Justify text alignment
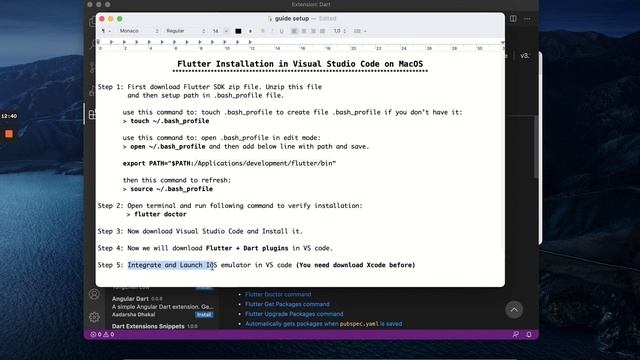The width and height of the screenshot is (640, 360). [322, 31]
